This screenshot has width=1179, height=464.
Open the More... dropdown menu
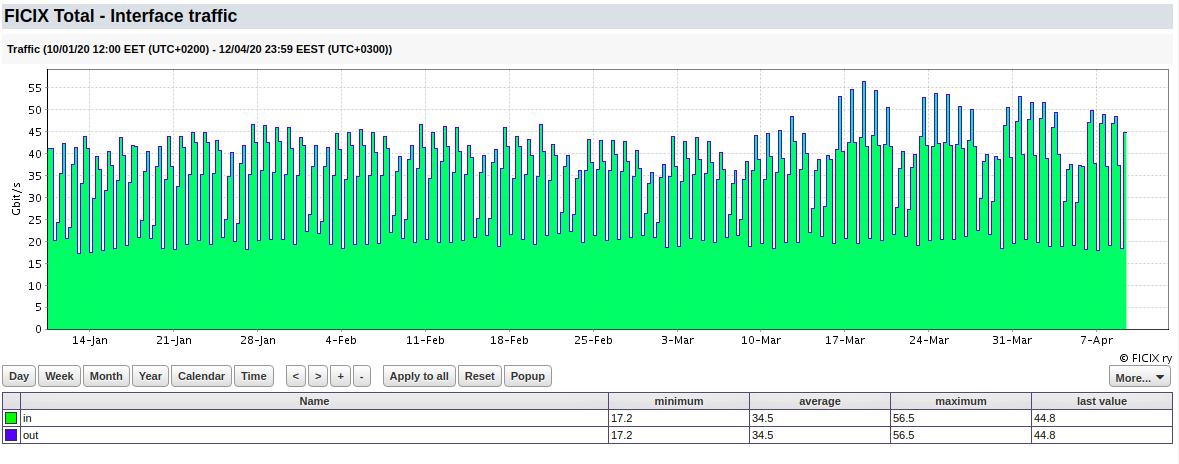click(1140, 376)
